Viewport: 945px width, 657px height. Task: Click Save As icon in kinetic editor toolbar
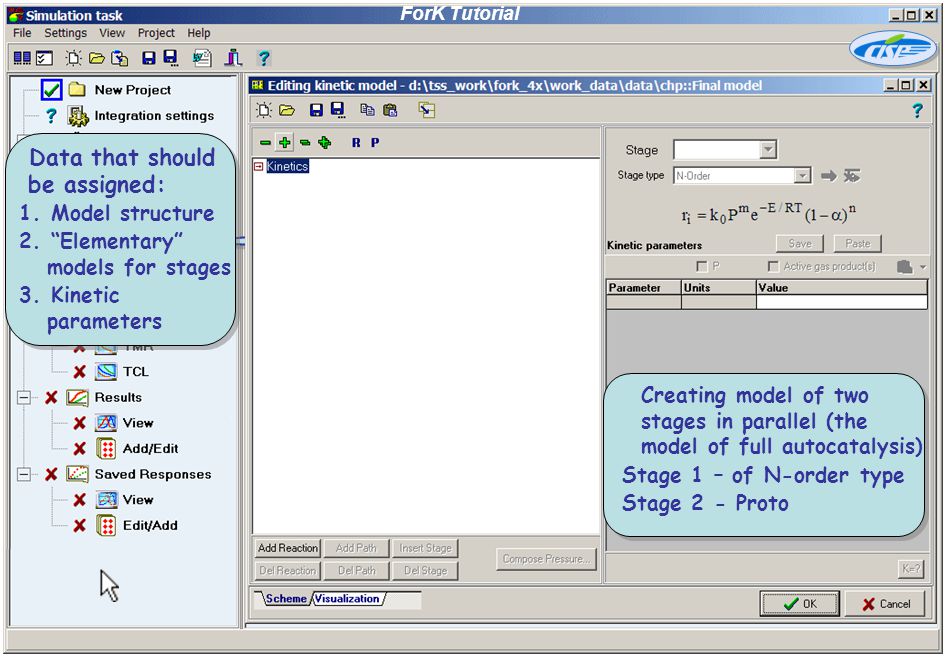tap(338, 110)
